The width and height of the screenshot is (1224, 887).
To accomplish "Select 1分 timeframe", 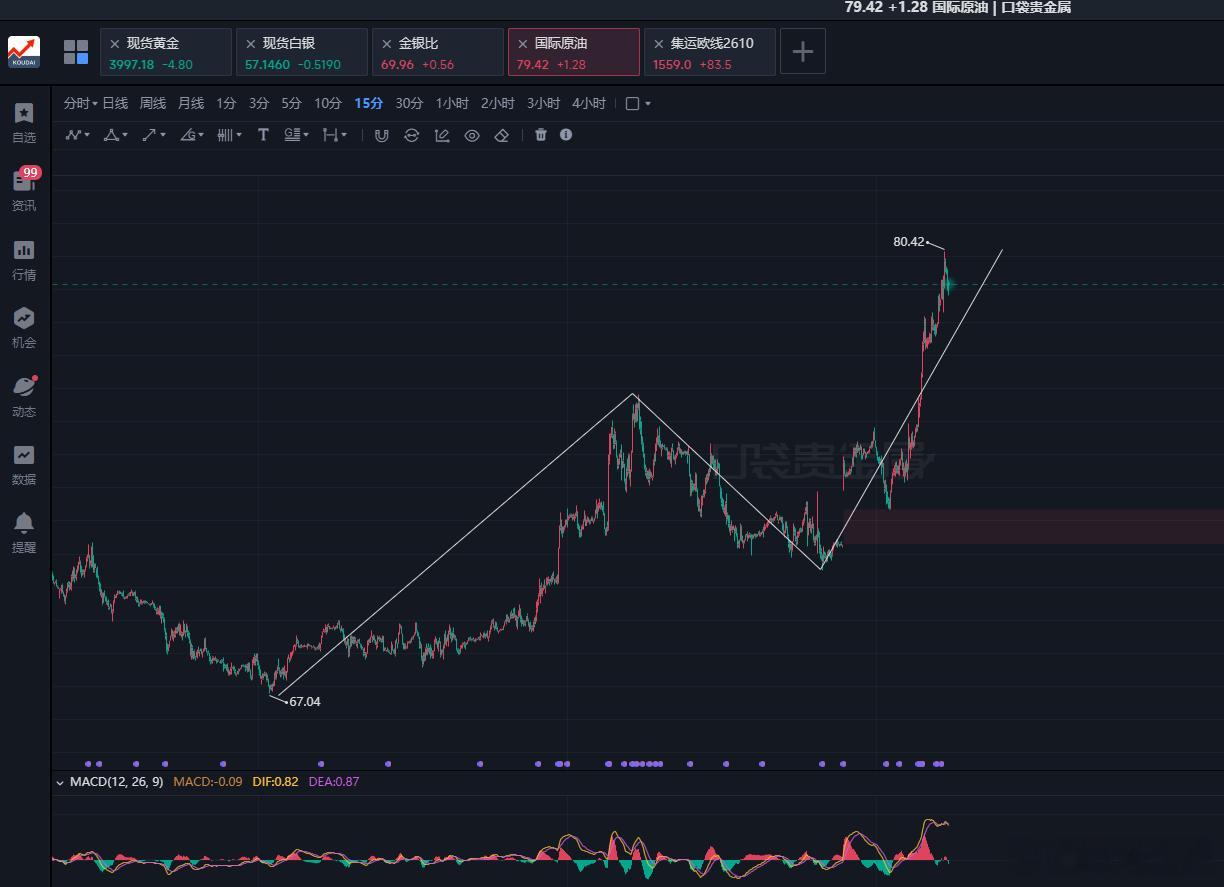I will tap(226, 104).
